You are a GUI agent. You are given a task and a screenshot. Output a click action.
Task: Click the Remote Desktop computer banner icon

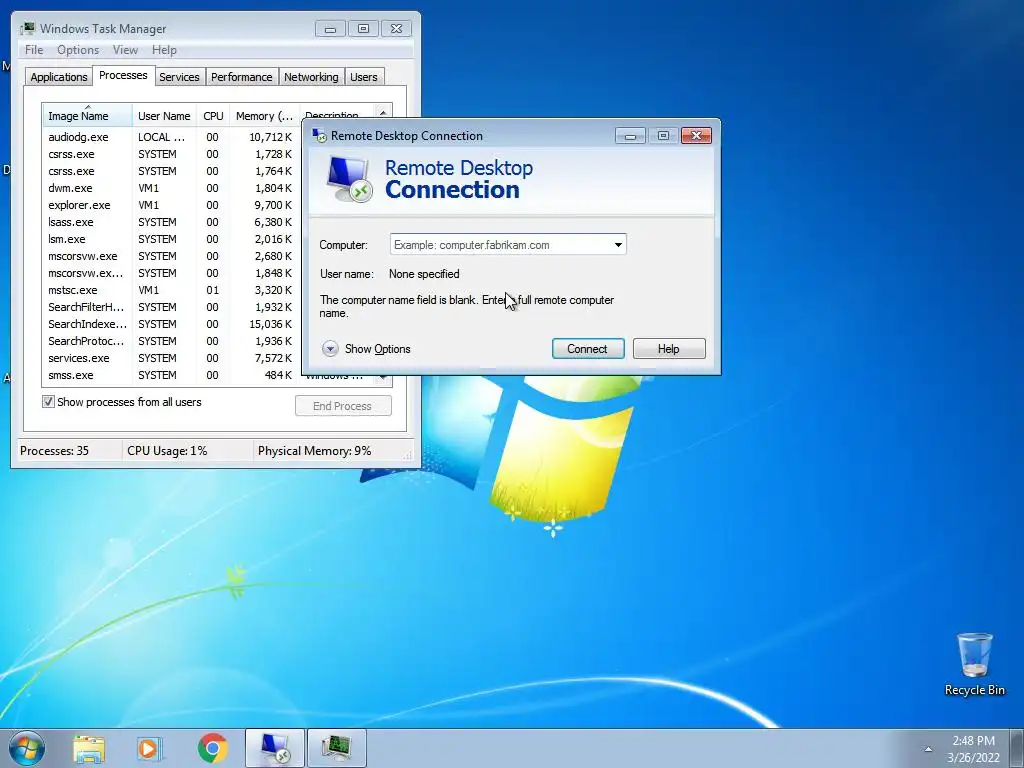point(349,179)
